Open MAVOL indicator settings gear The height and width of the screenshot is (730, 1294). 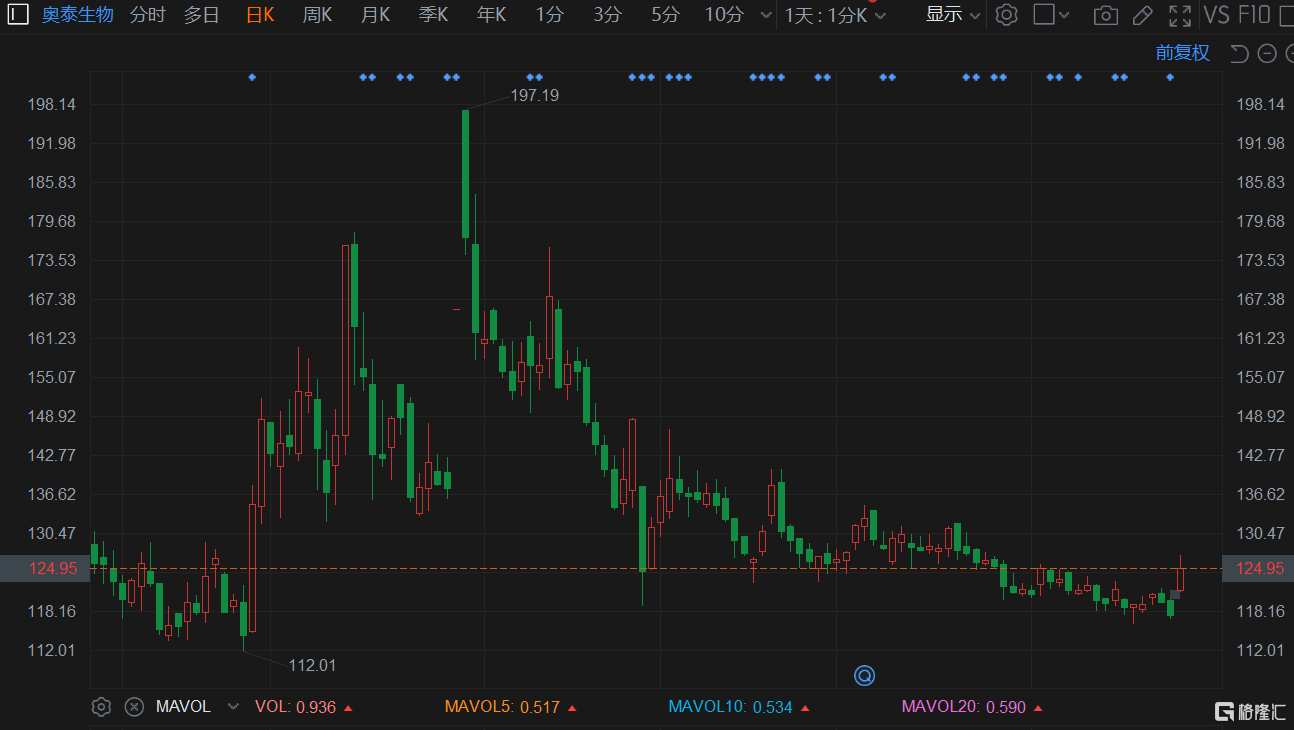click(101, 707)
